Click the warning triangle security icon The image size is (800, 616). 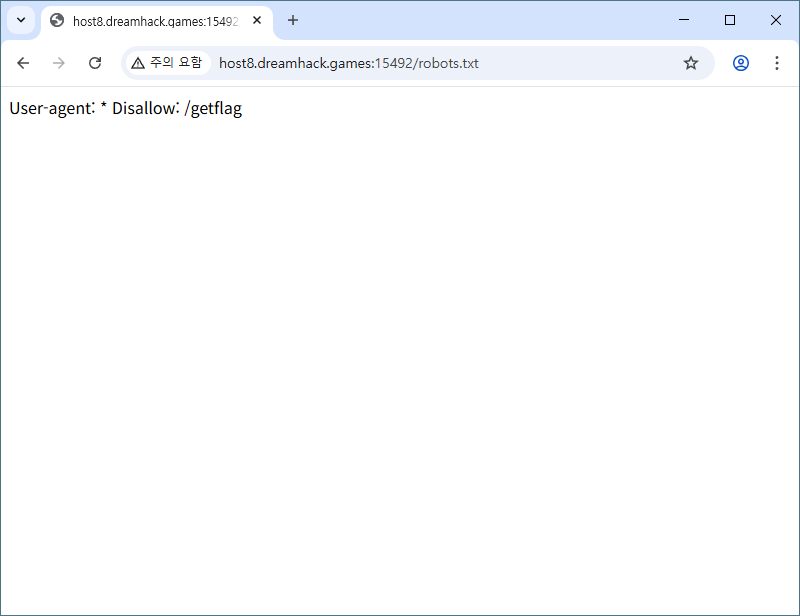click(138, 63)
